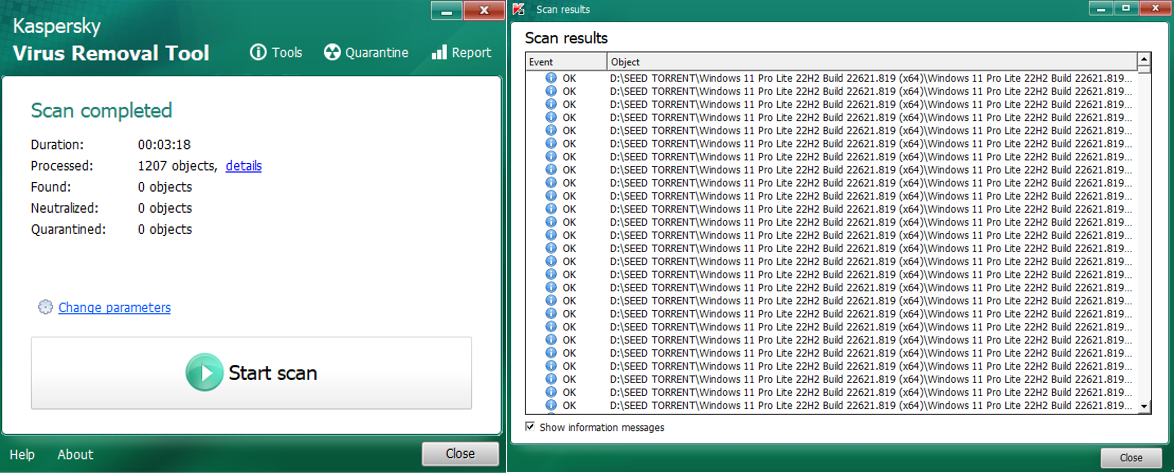Click the Tools info circle icon
Image resolution: width=1174 pixels, height=473 pixels.
pyautogui.click(x=258, y=52)
